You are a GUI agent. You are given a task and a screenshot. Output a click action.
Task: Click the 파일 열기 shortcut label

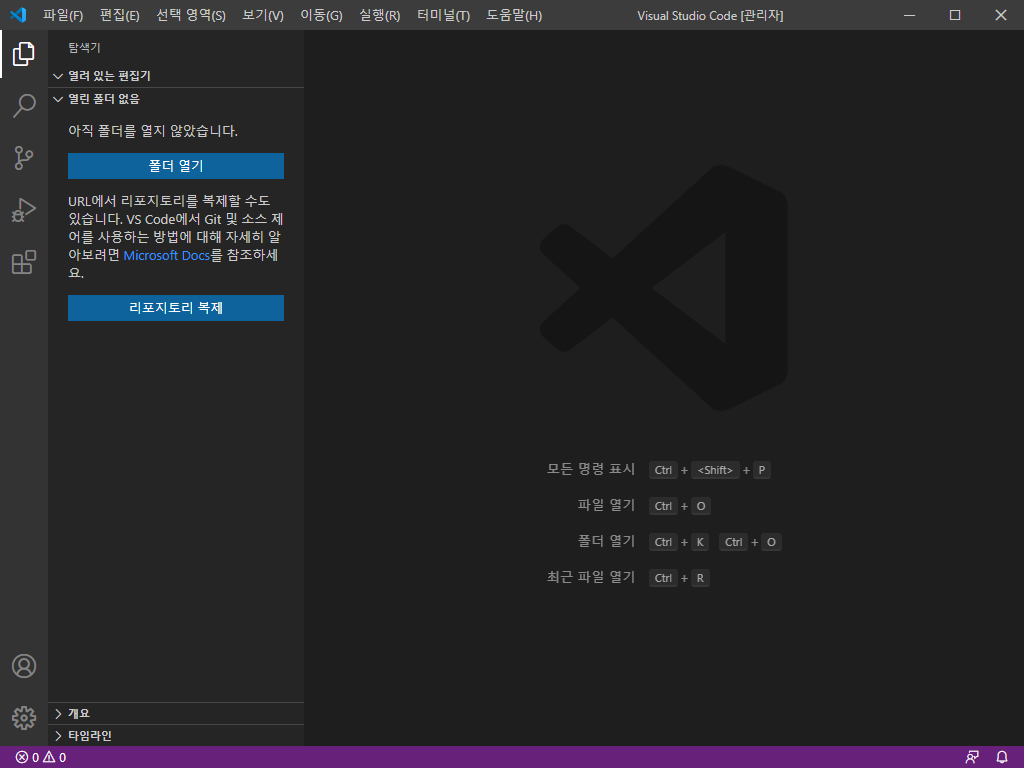[606, 505]
